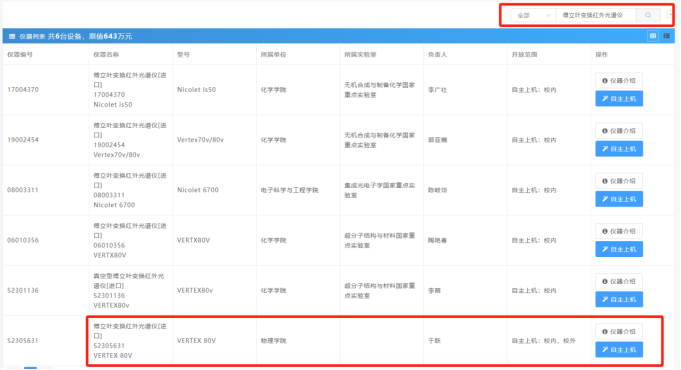The width and height of the screenshot is (681, 370).
Task: Click 自主上机 for 物理学院 VERTEX 80V
Action: [619, 350]
